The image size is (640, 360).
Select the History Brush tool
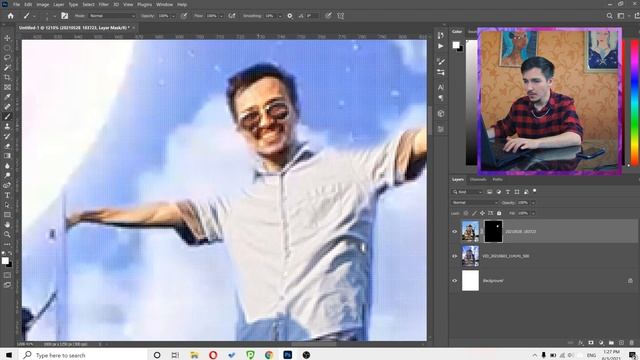tap(7, 136)
